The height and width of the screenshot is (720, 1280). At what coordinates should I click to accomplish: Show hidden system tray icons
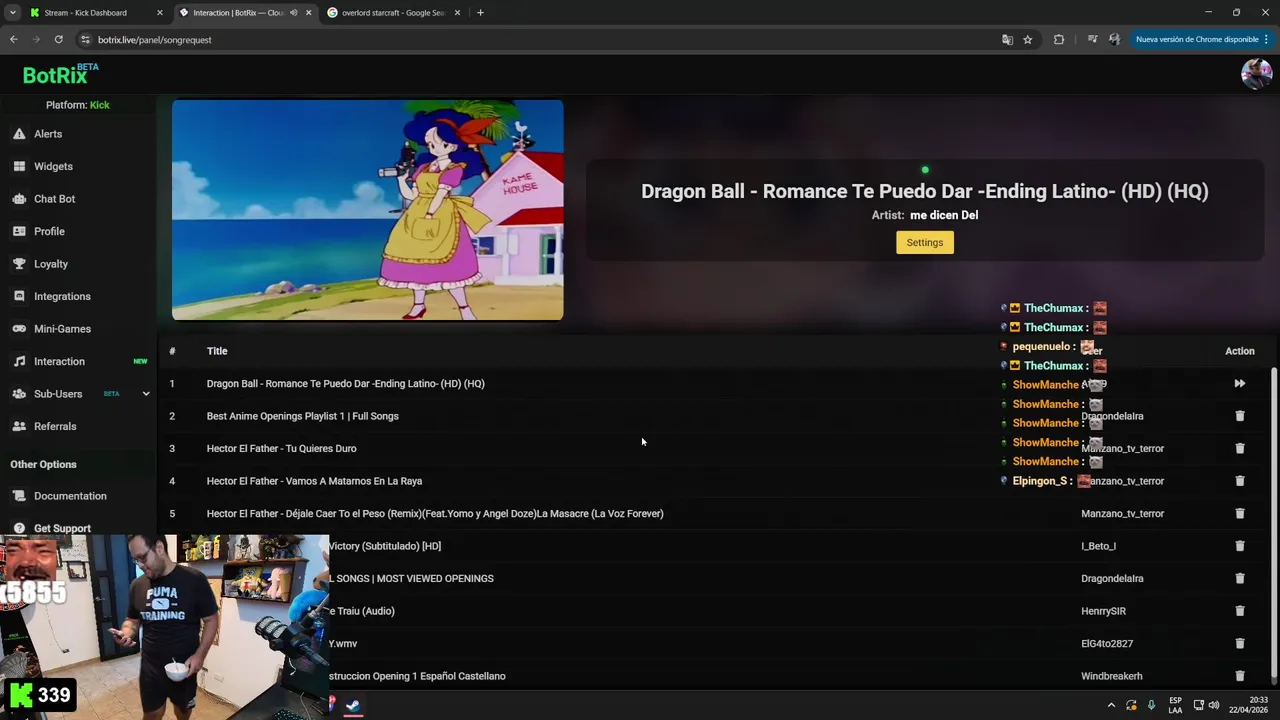pyautogui.click(x=1111, y=705)
